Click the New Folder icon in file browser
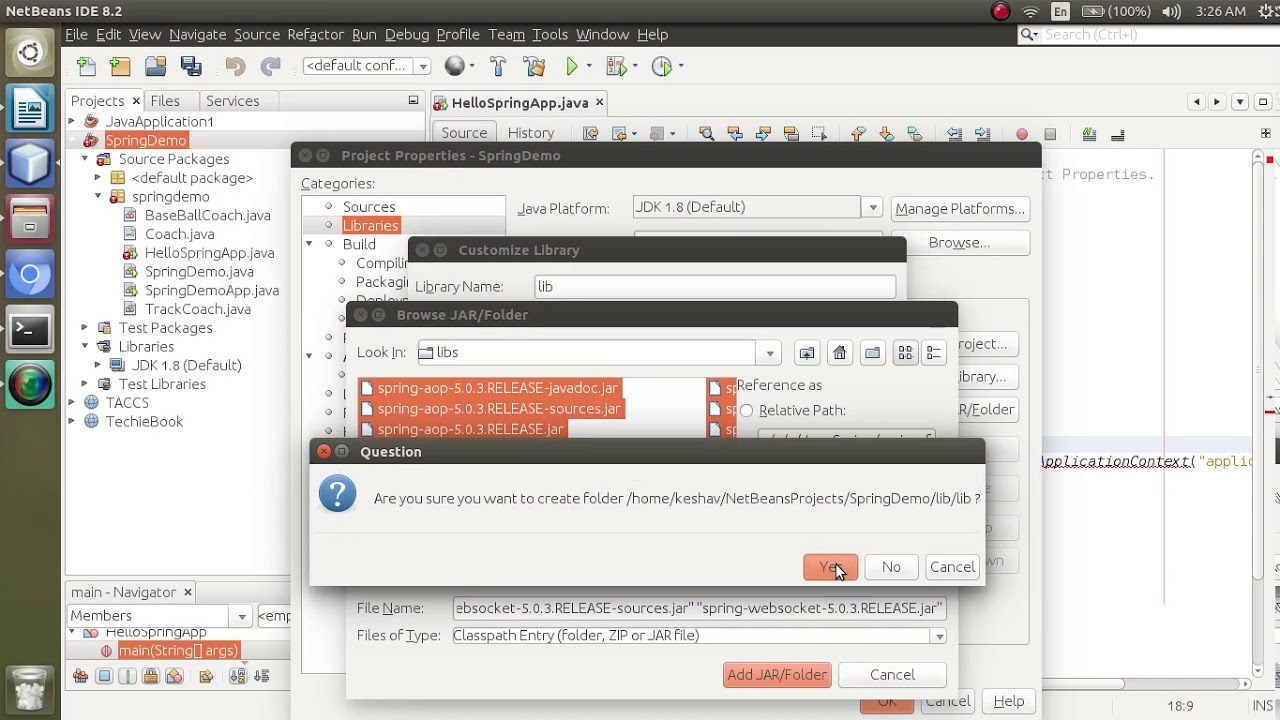 pyautogui.click(x=872, y=353)
